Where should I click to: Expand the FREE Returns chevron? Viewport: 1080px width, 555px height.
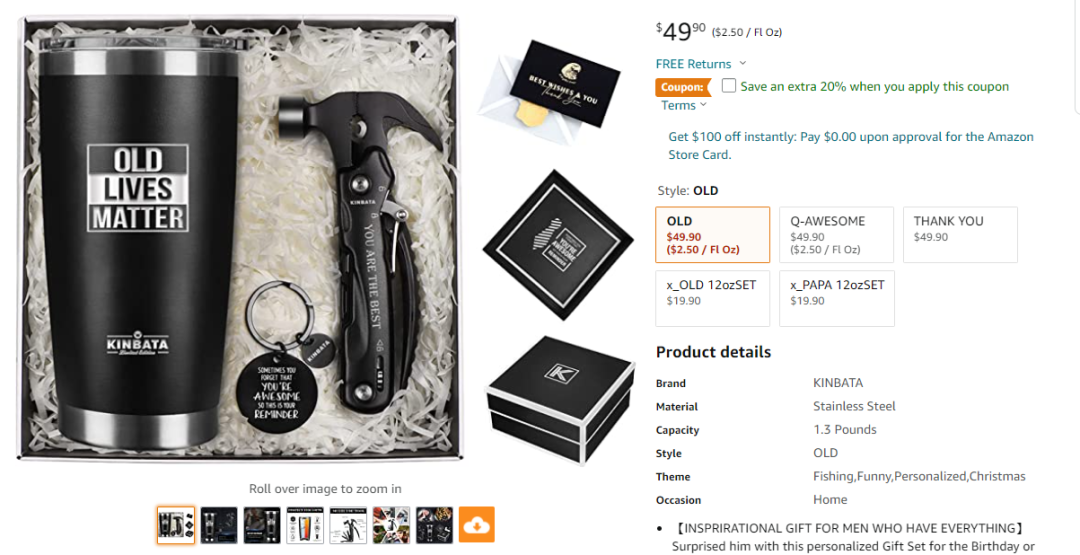click(x=742, y=63)
